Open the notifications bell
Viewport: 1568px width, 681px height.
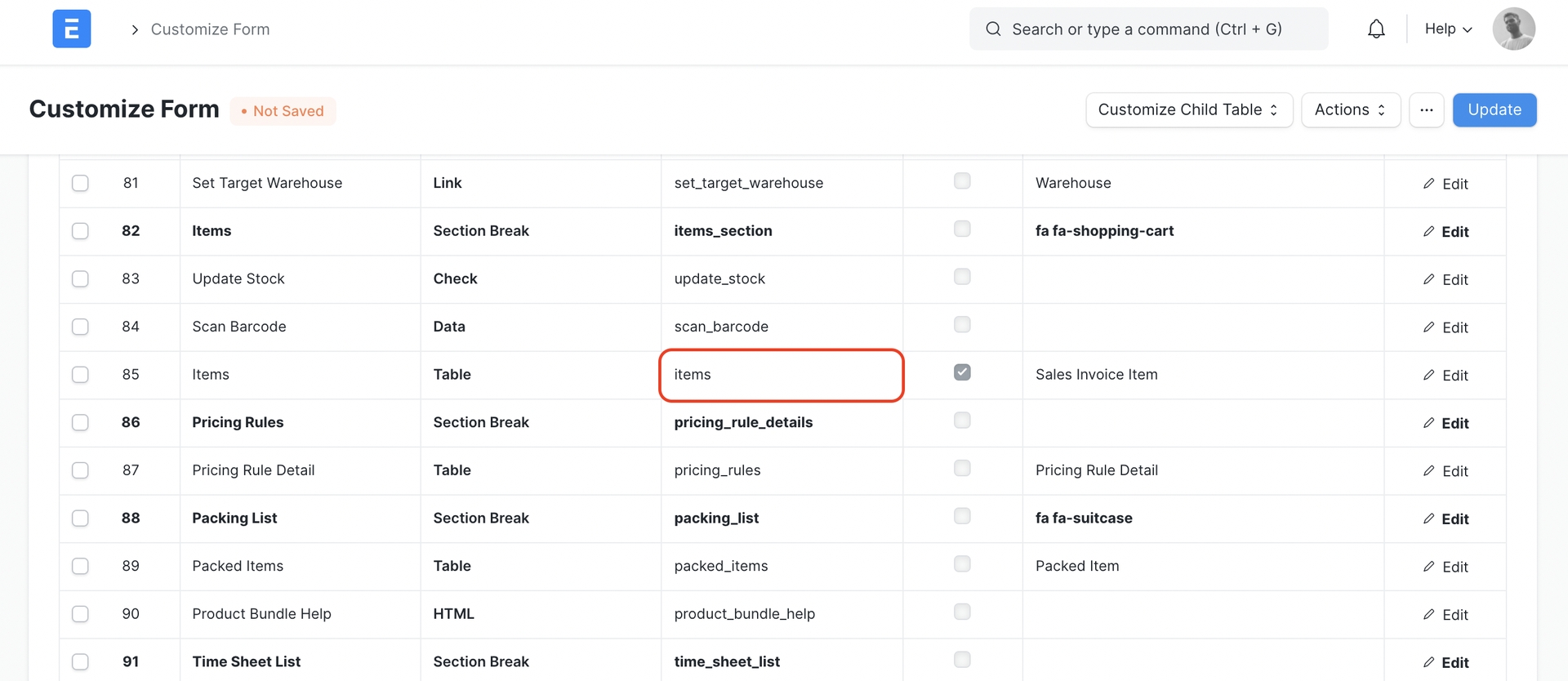click(x=1376, y=29)
